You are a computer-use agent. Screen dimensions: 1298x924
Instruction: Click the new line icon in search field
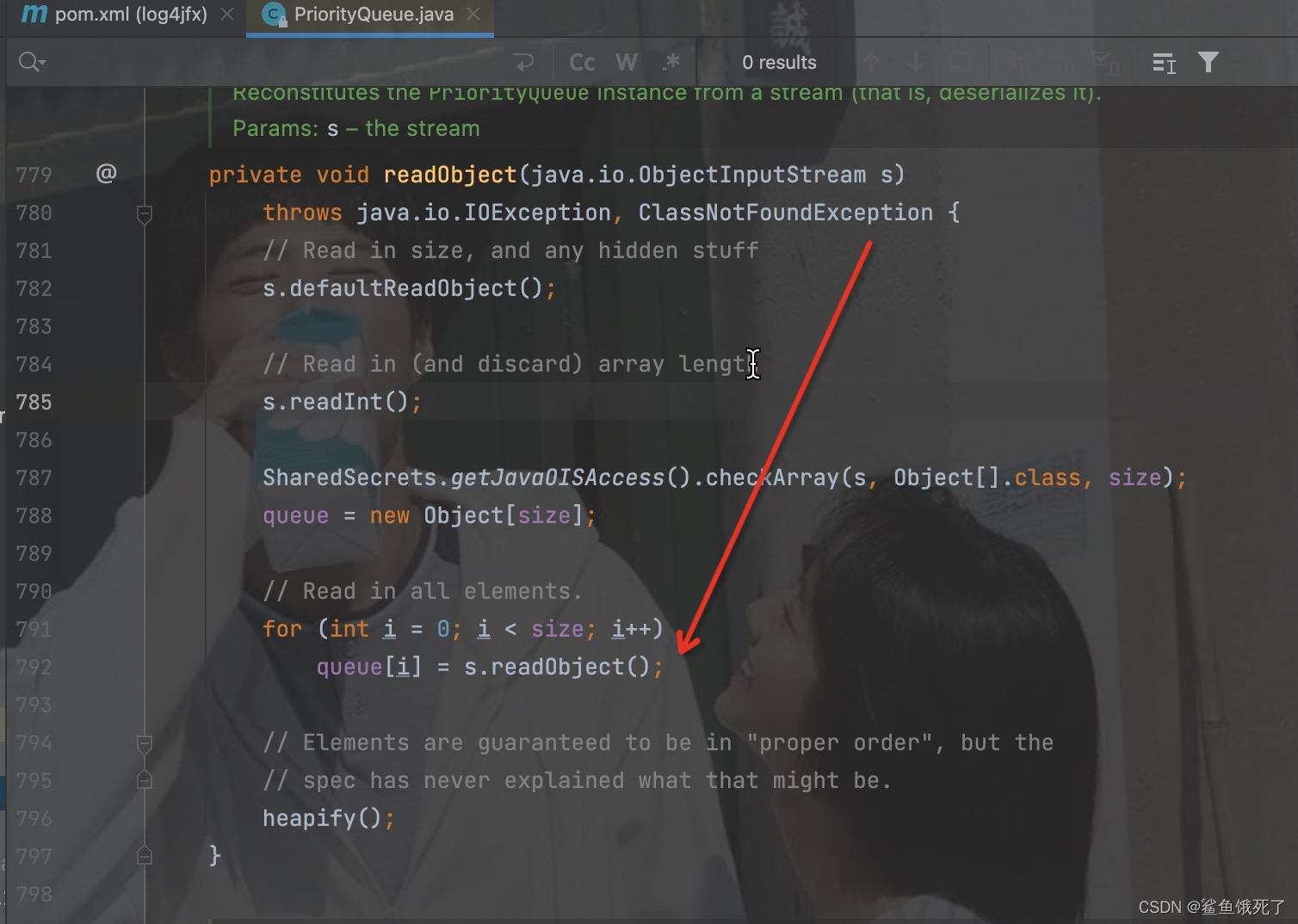[x=523, y=62]
